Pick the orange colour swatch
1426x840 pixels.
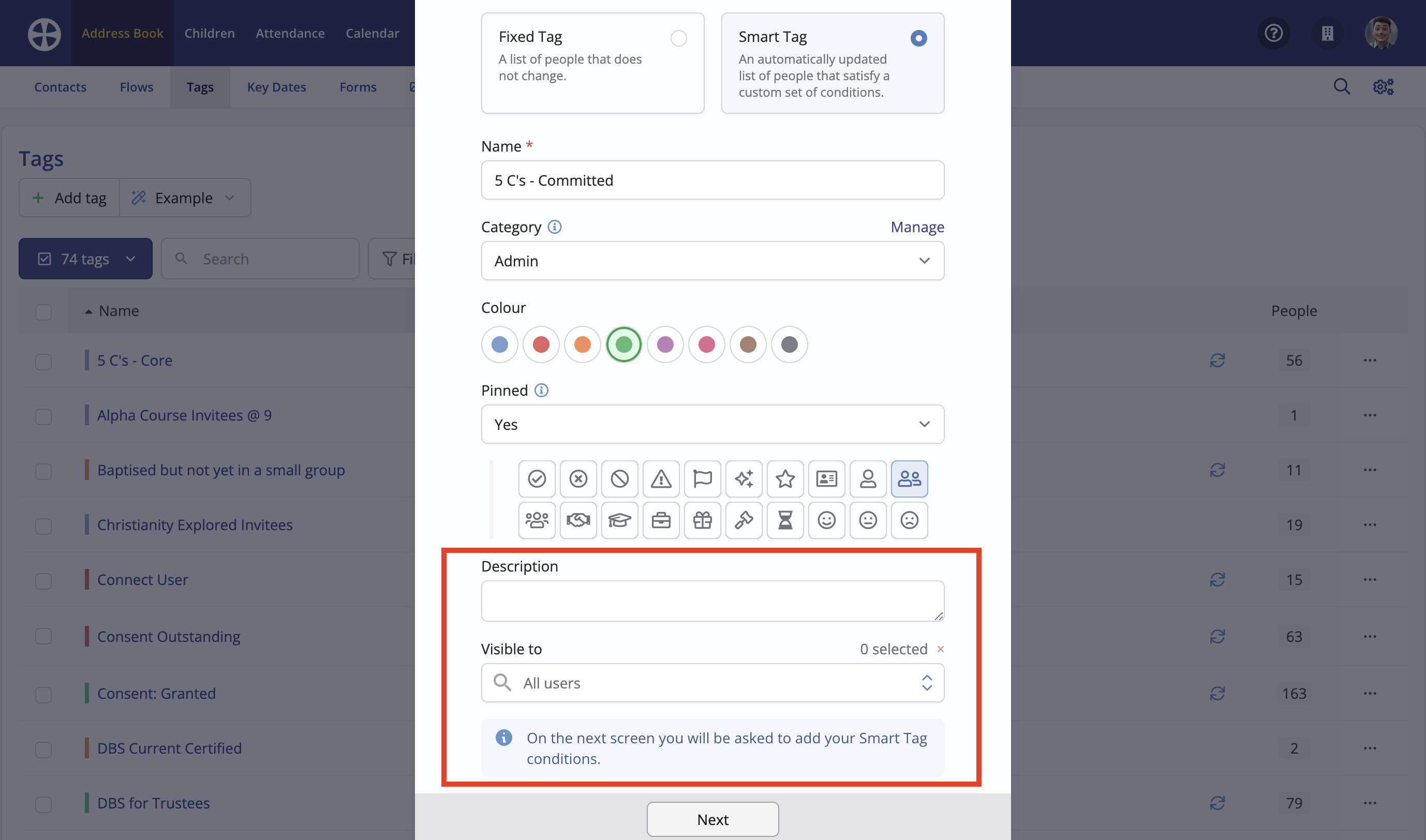tap(582, 344)
